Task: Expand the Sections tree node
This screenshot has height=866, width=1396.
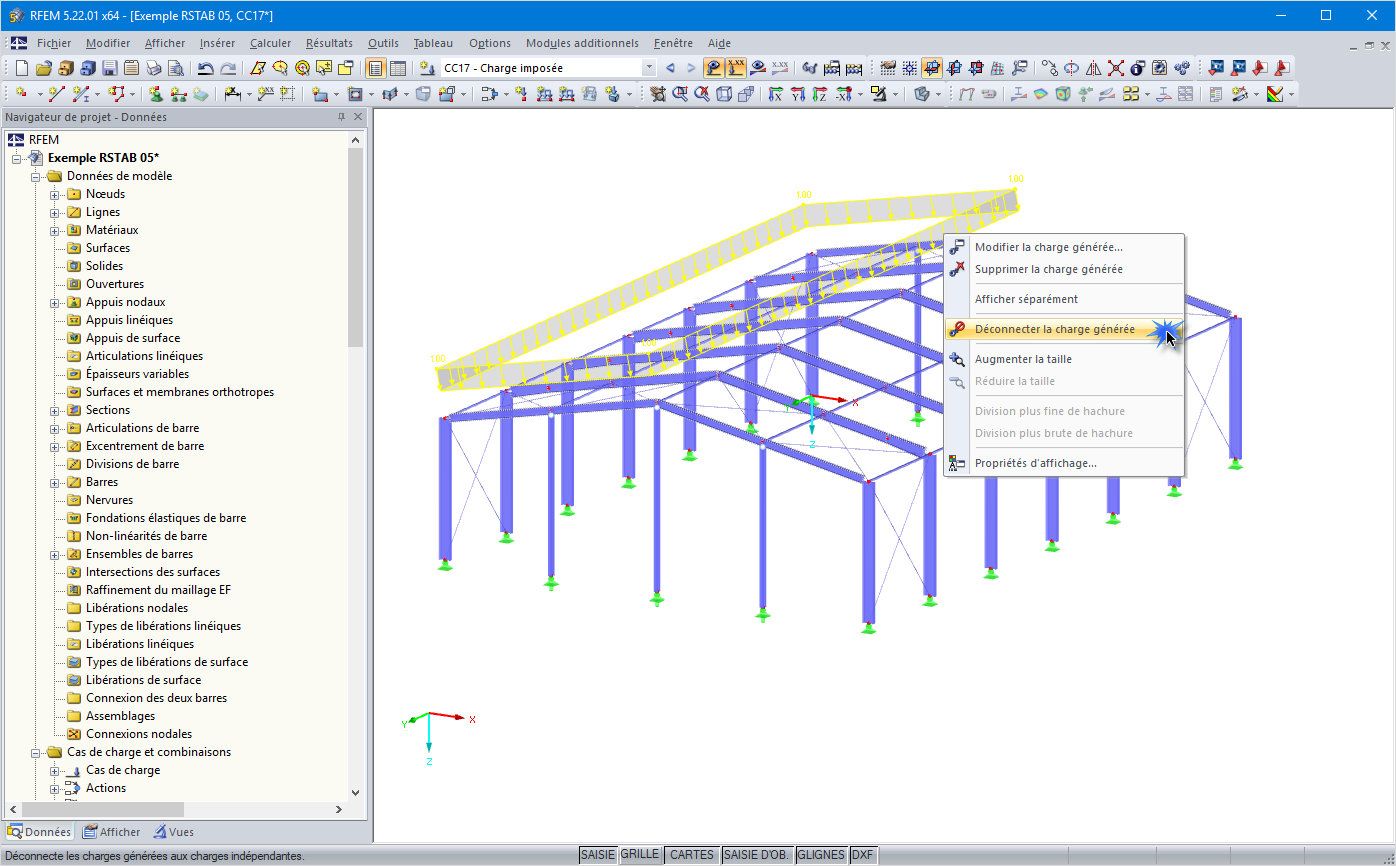Action: click(x=55, y=410)
